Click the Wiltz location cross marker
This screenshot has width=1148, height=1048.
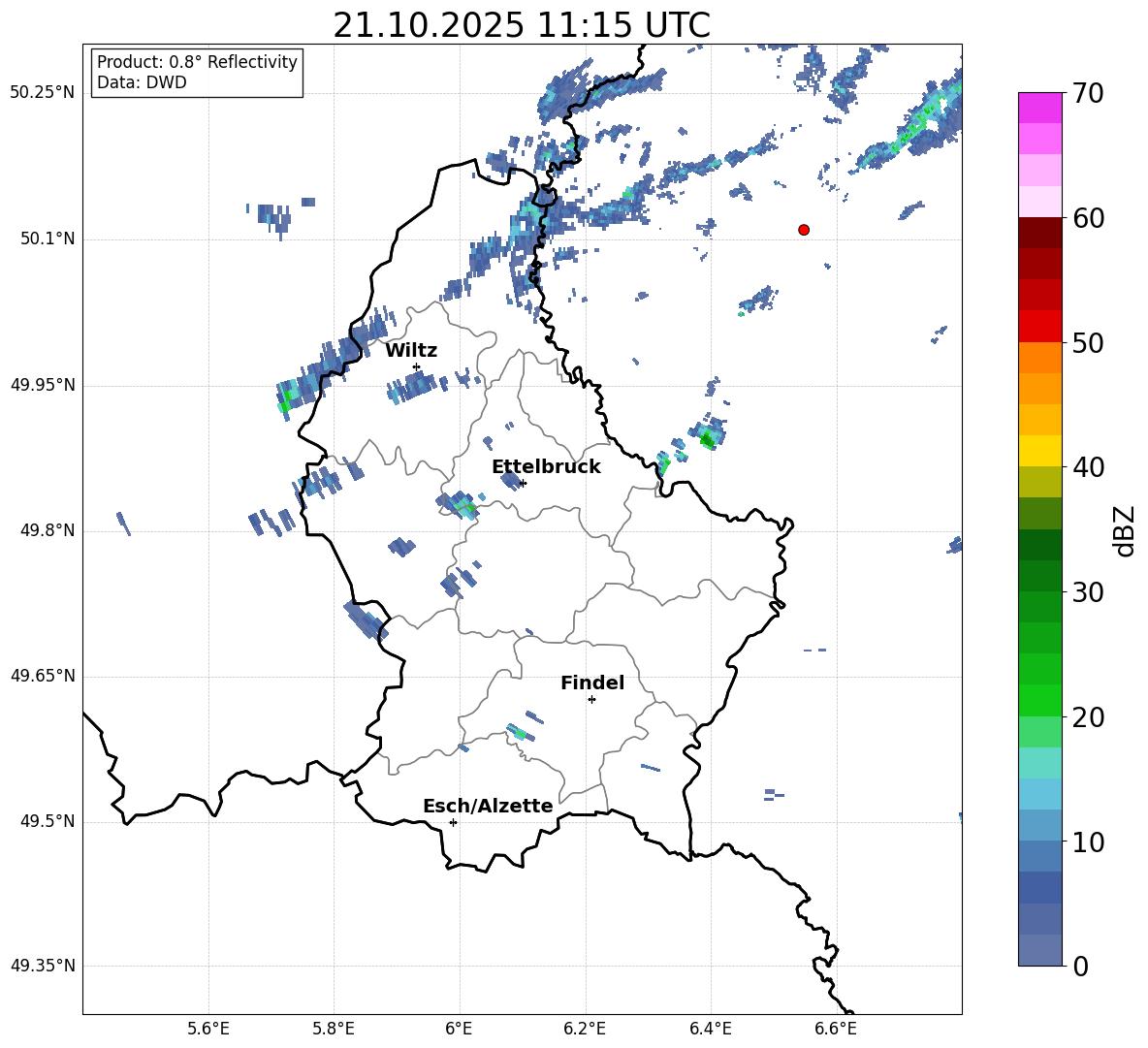coord(417,366)
